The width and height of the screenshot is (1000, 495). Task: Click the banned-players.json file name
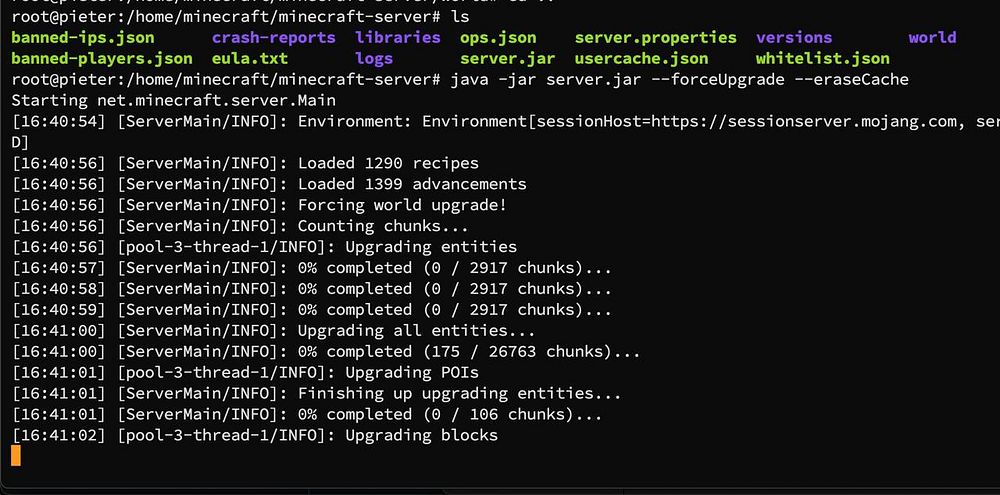tap(102, 59)
